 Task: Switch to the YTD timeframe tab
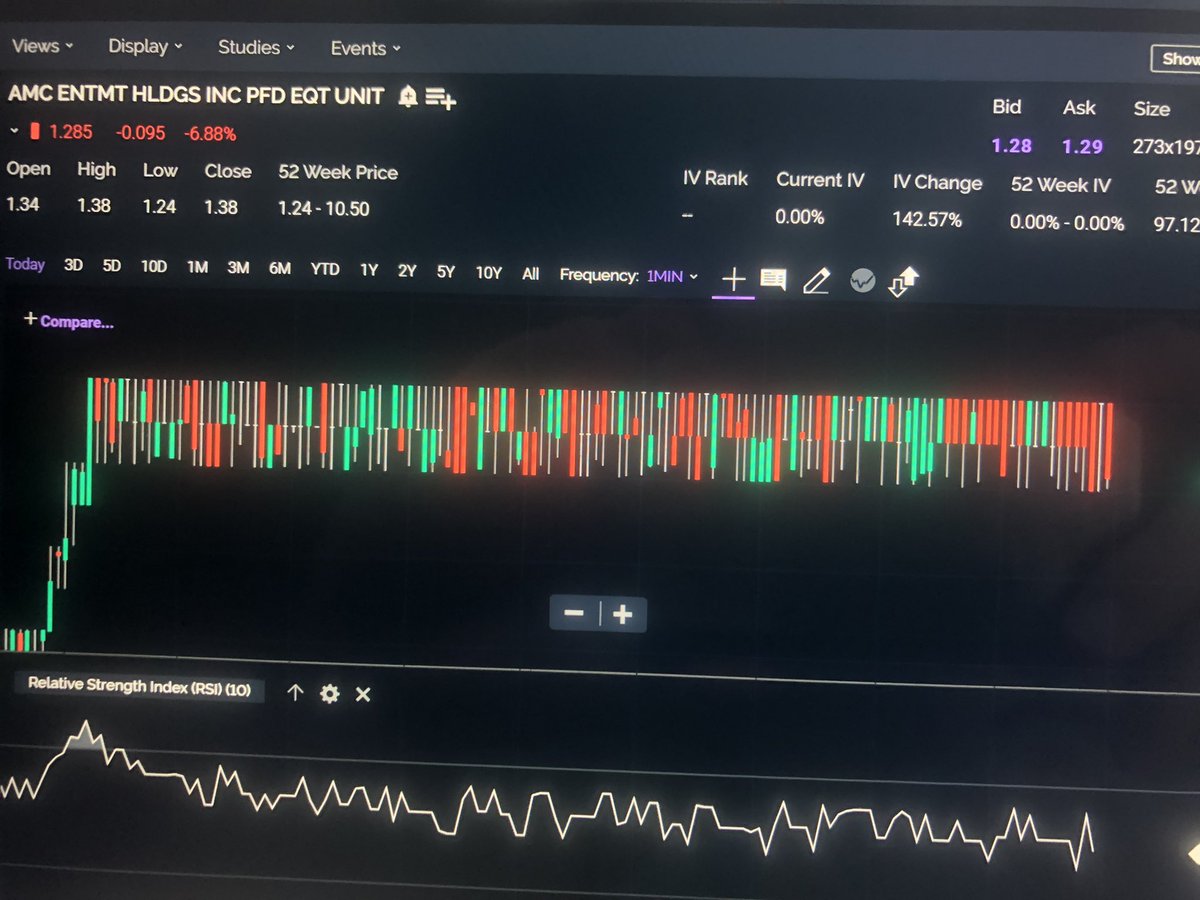324,269
